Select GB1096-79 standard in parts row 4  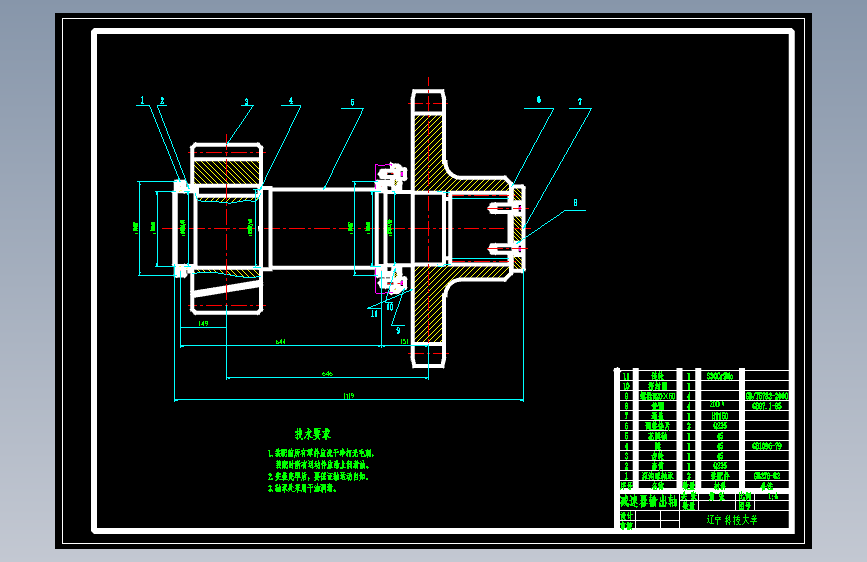coord(767,446)
